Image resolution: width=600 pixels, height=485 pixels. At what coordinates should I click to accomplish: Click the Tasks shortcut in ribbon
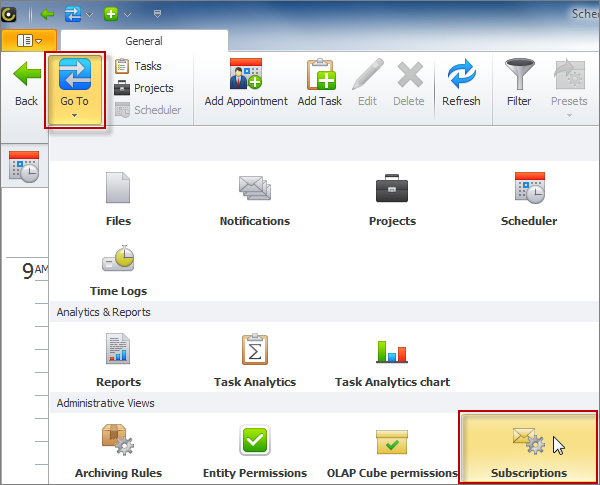coord(138,66)
